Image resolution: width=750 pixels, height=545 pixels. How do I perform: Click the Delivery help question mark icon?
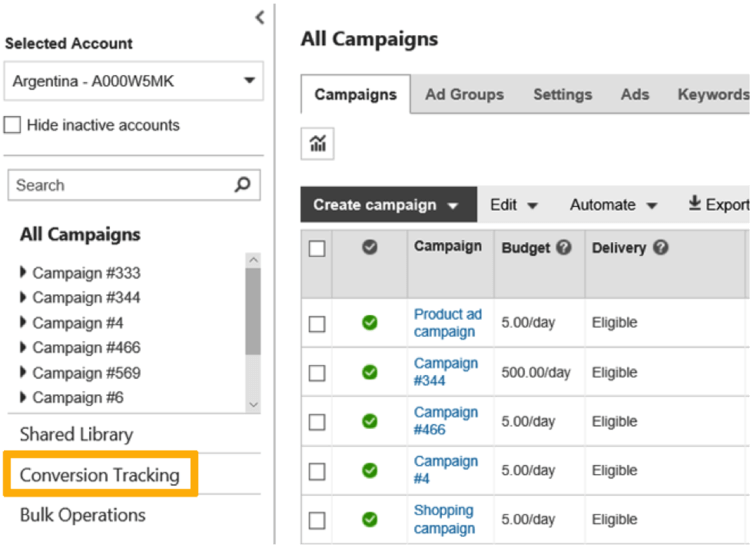660,248
